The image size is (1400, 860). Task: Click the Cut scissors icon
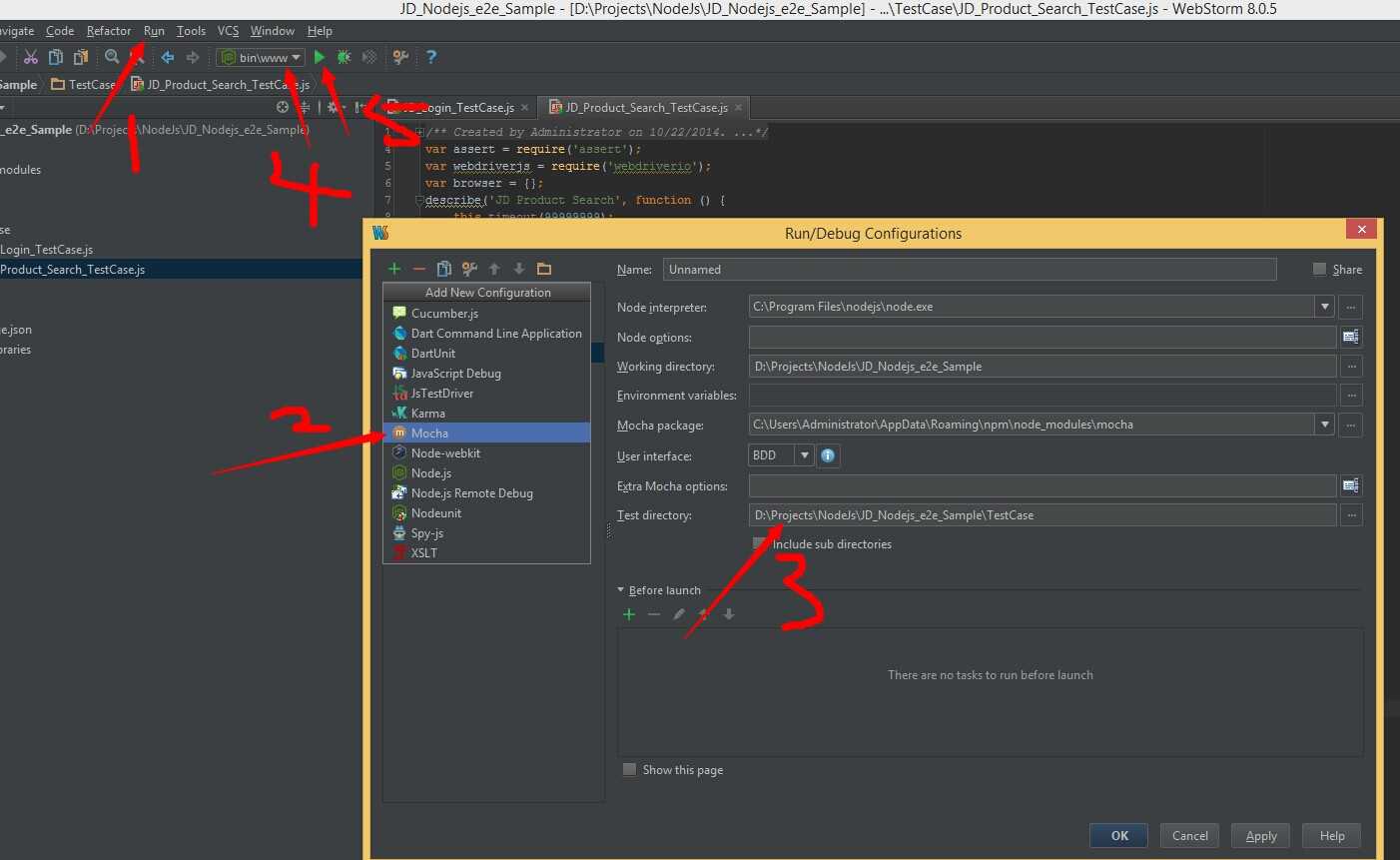pyautogui.click(x=31, y=57)
